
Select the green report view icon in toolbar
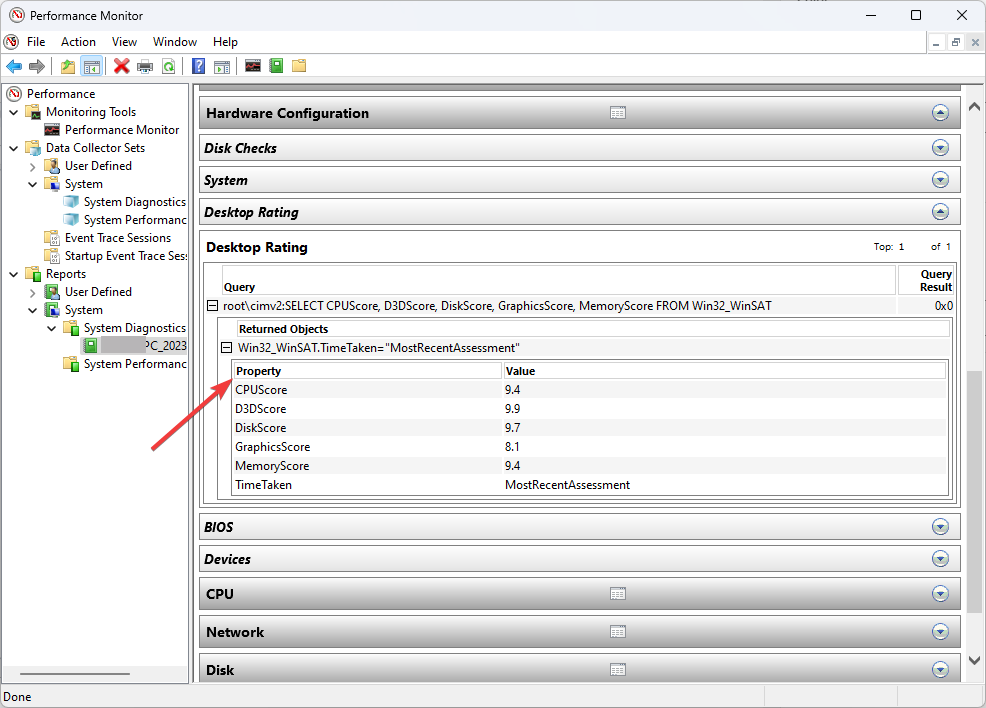[276, 66]
